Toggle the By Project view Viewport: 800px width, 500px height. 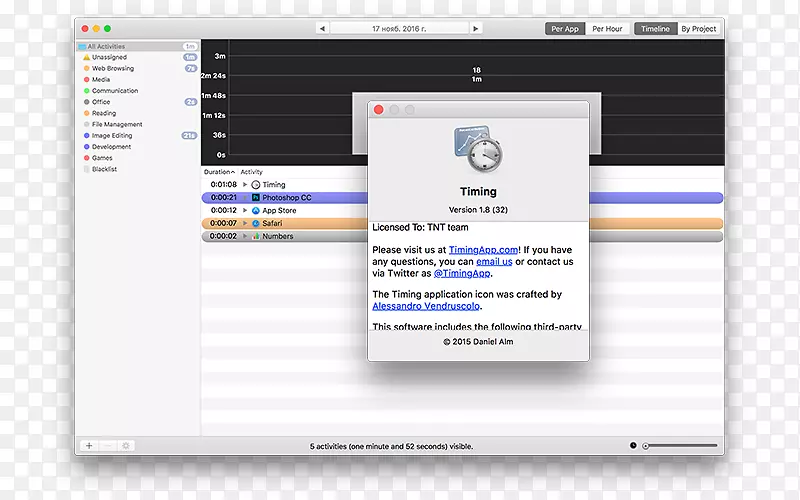(699, 29)
